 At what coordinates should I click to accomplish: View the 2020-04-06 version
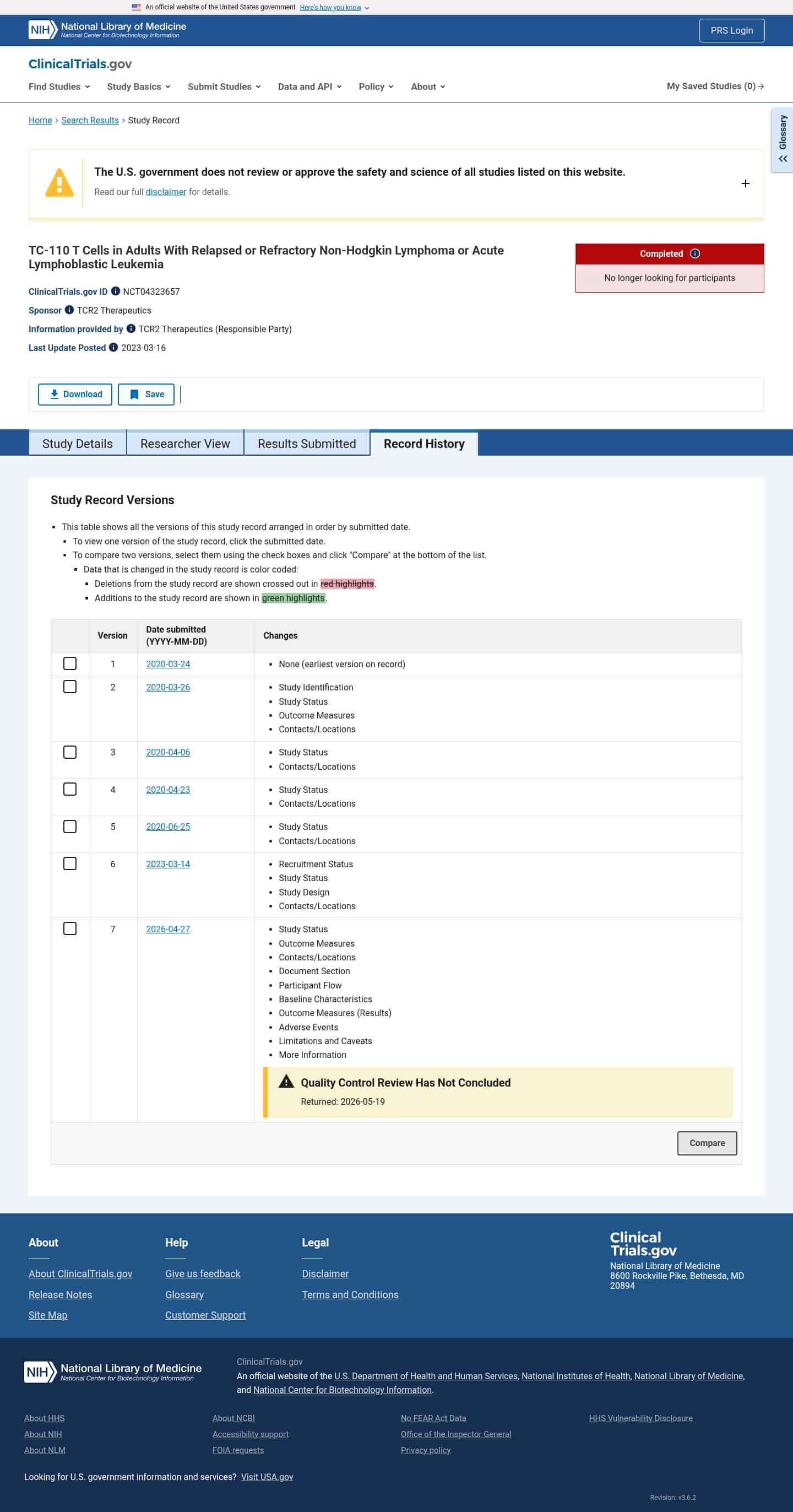tap(168, 753)
